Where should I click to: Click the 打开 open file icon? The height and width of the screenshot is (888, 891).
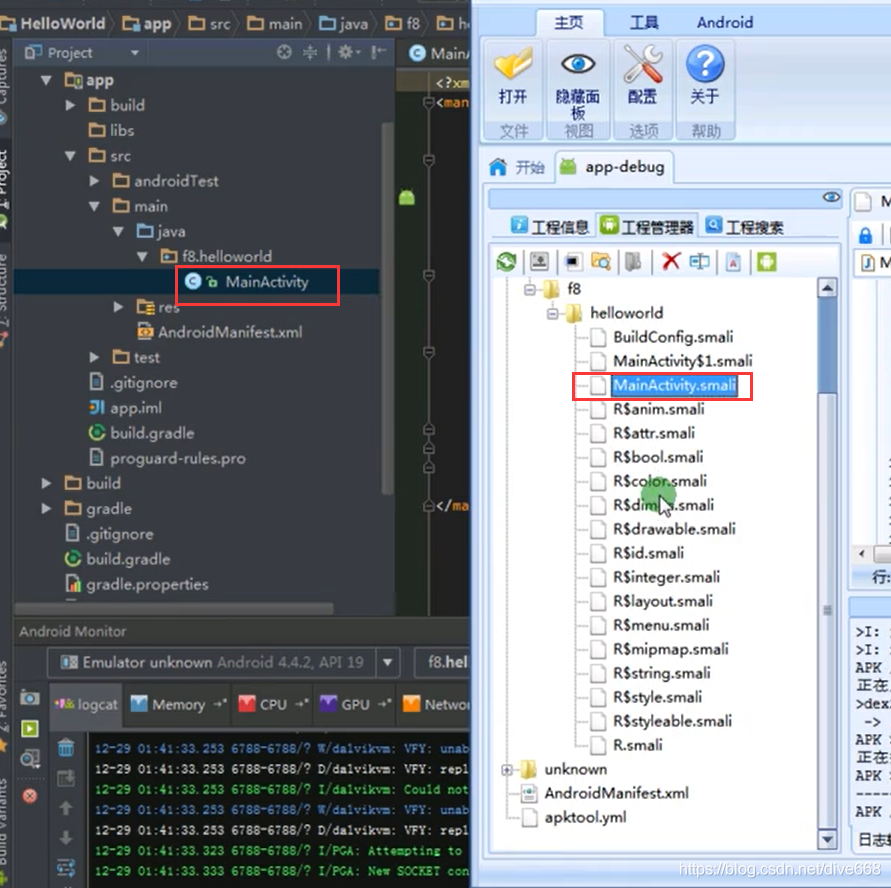pyautogui.click(x=513, y=64)
